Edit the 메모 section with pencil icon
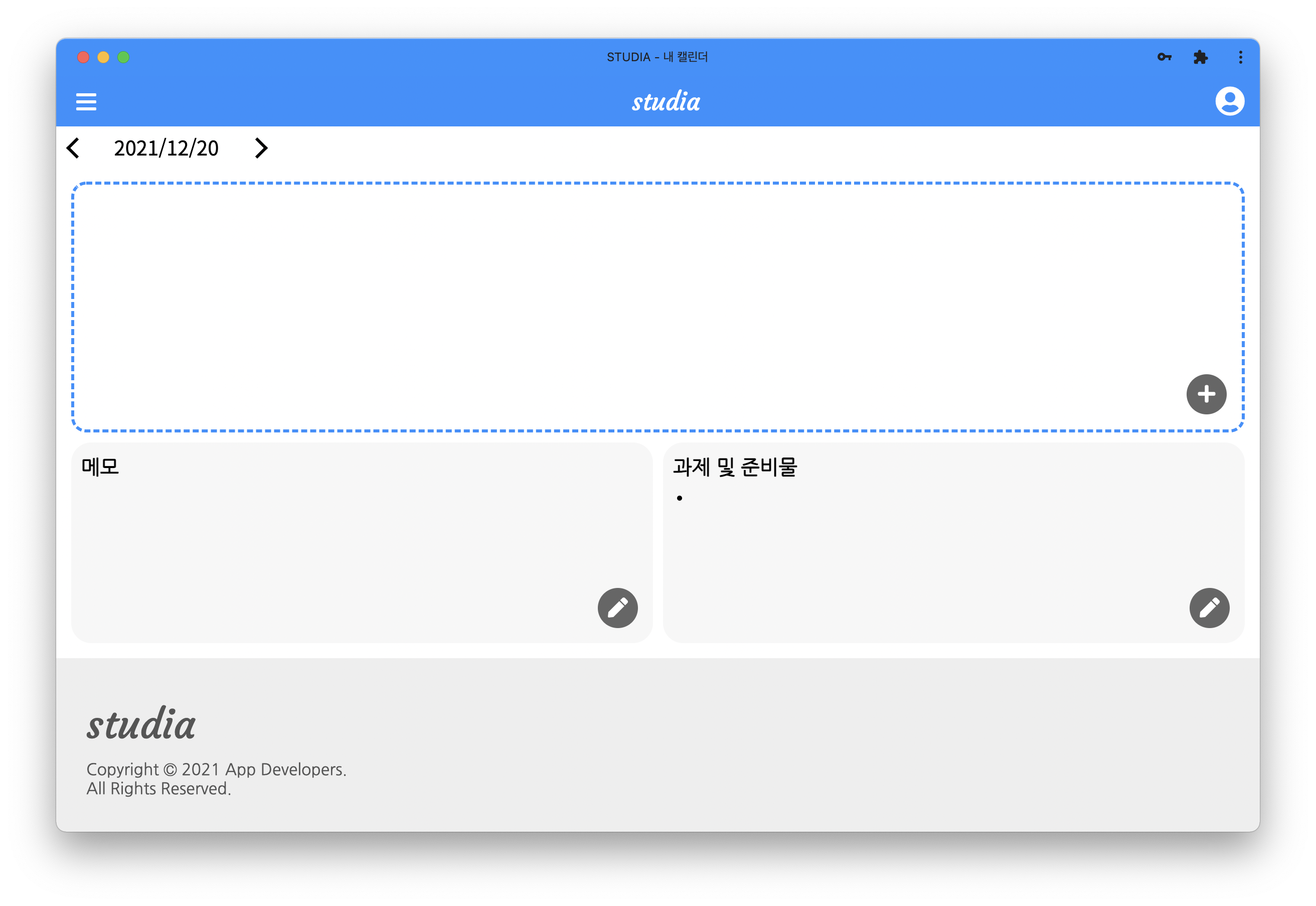The height and width of the screenshot is (906, 1316). pyautogui.click(x=617, y=608)
